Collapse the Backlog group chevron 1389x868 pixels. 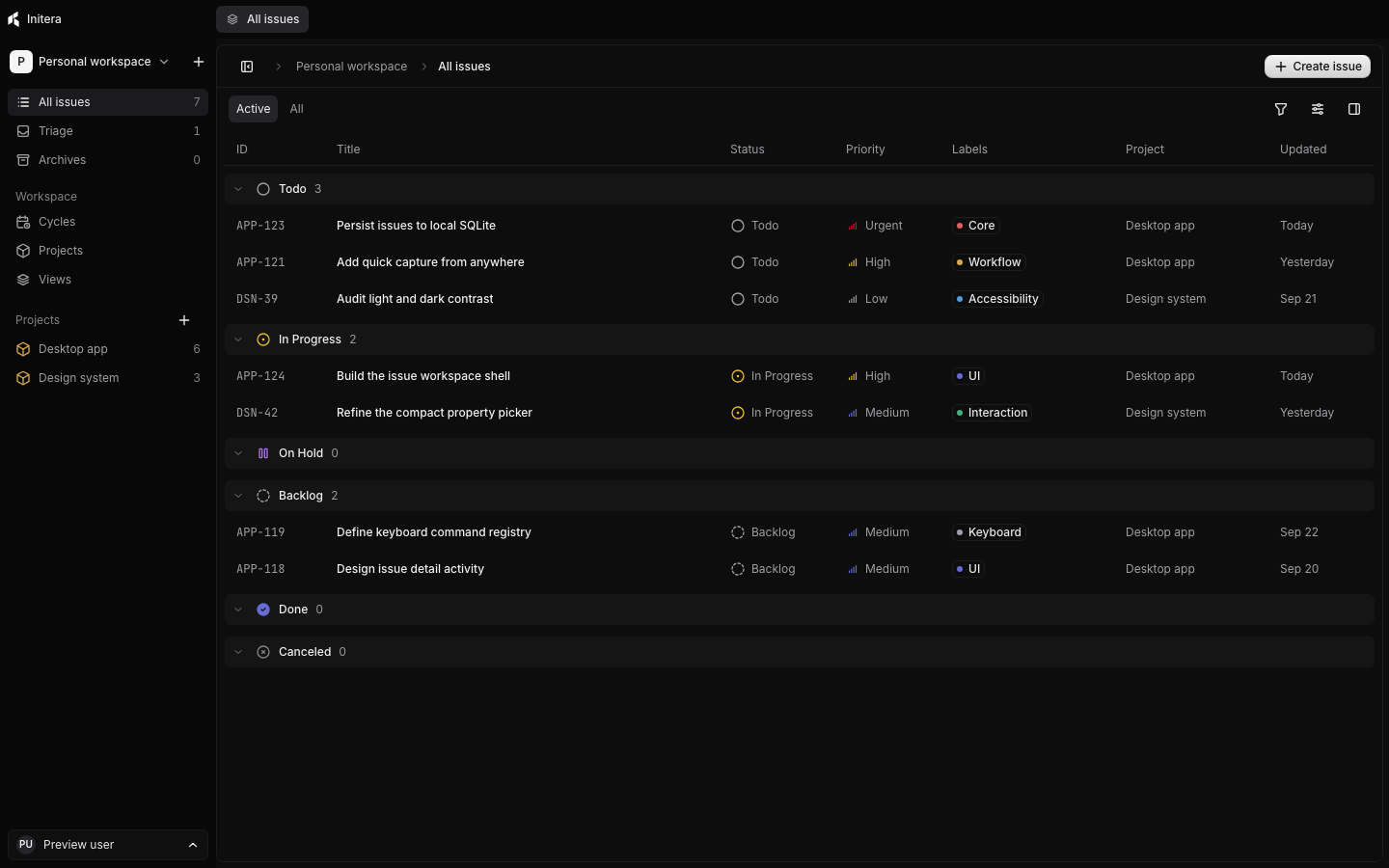[238, 496]
